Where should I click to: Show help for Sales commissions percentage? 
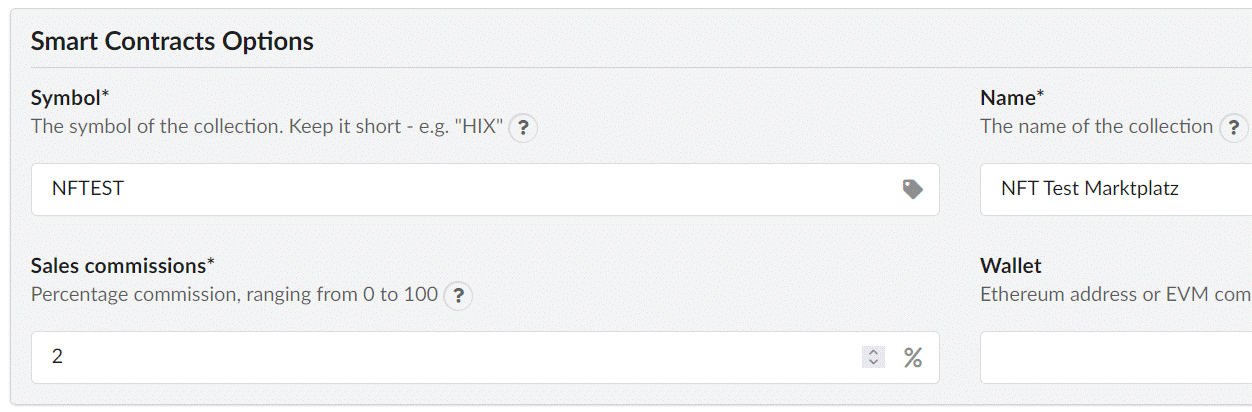(x=458, y=296)
